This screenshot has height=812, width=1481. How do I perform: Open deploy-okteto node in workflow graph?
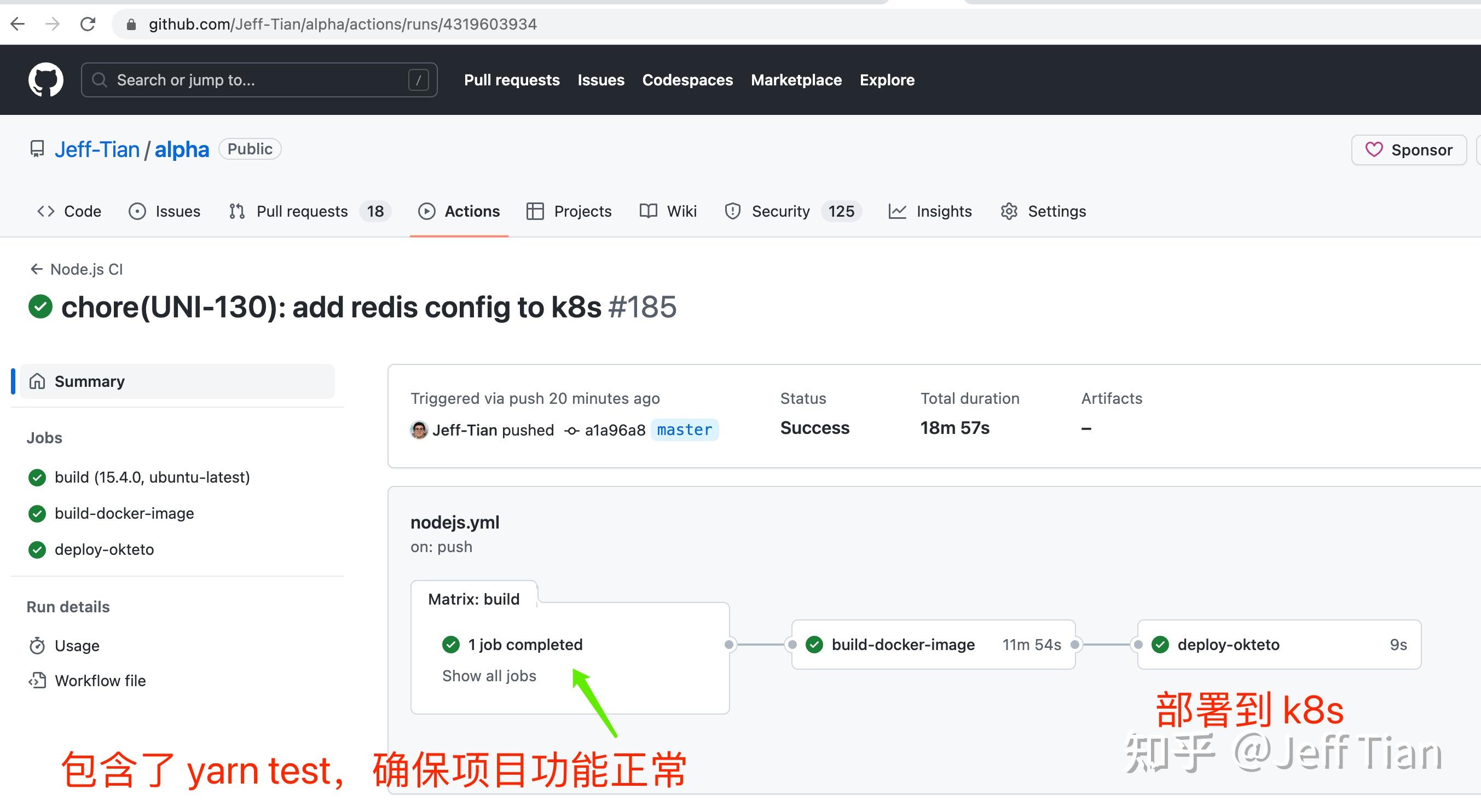[1279, 645]
